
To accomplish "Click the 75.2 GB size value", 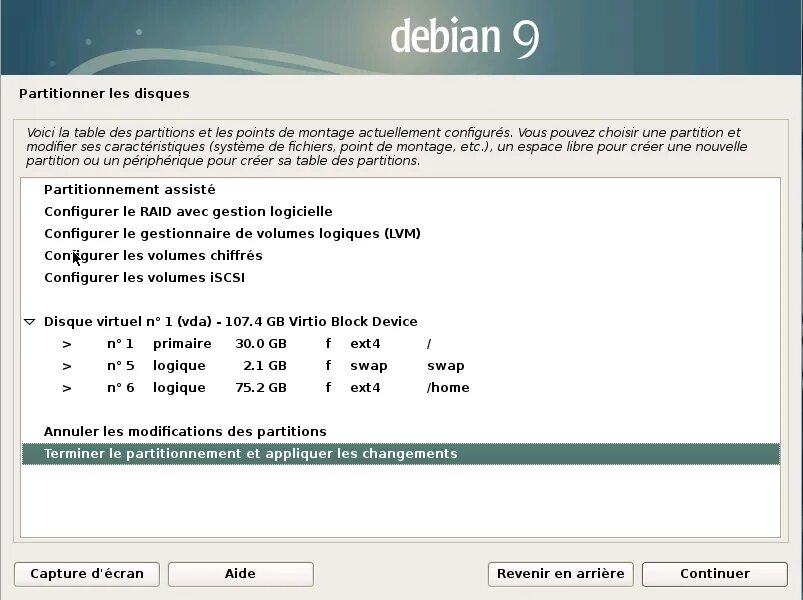I will (x=261, y=388).
